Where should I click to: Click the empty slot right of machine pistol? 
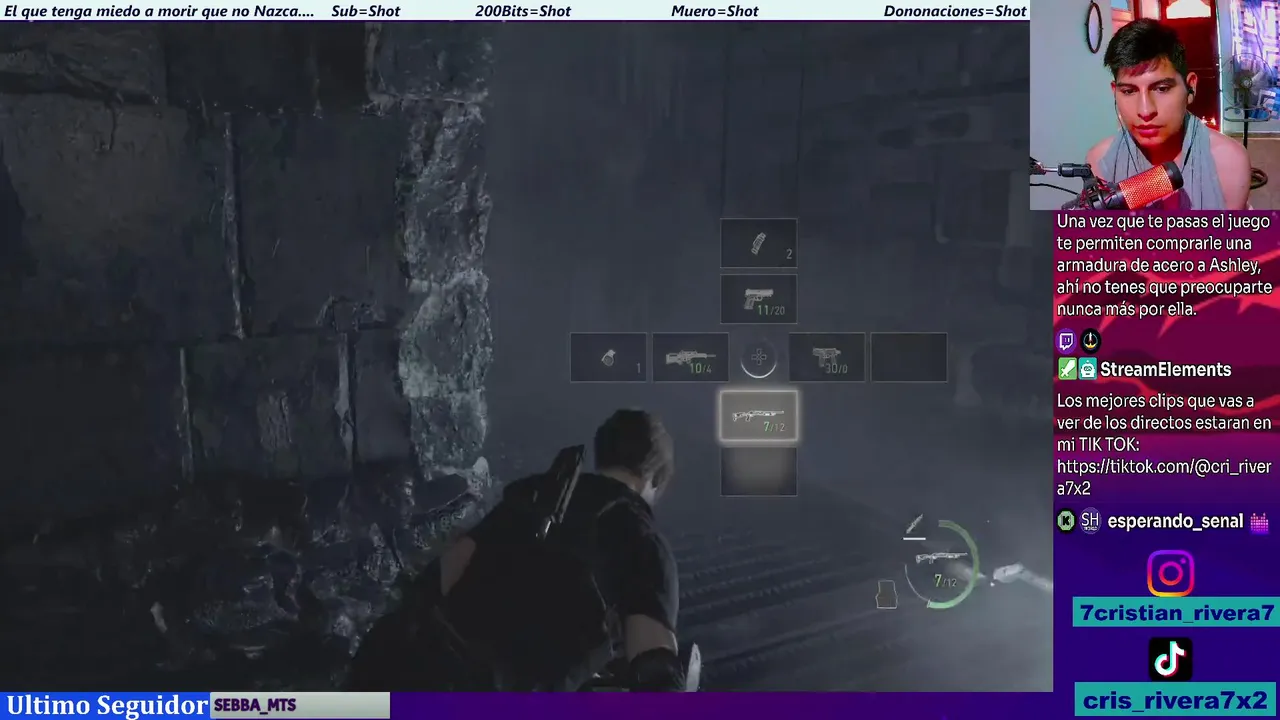pyautogui.click(x=909, y=358)
